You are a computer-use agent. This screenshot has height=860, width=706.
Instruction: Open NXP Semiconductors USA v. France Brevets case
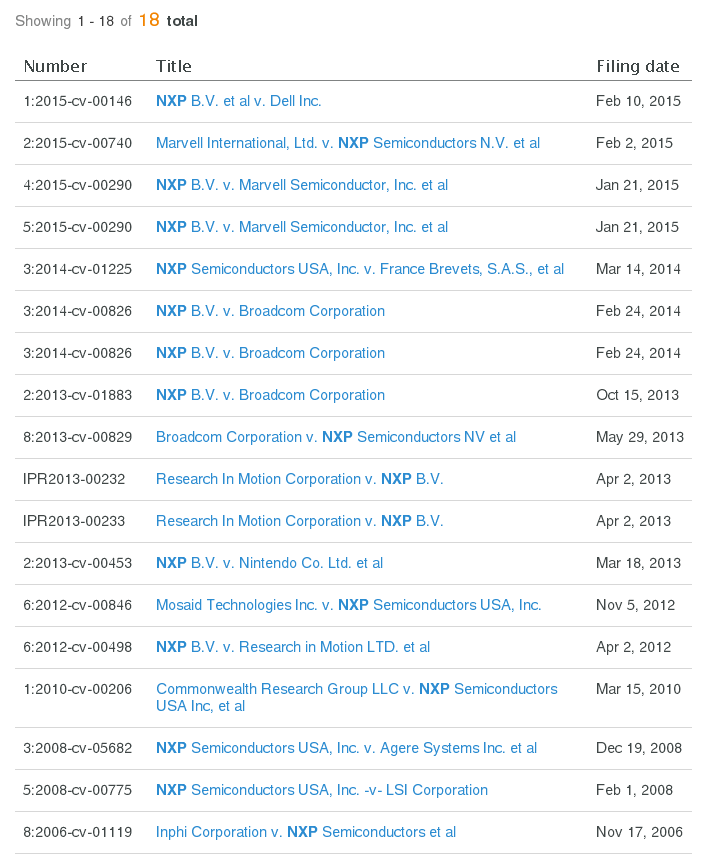pyautogui.click(x=359, y=269)
